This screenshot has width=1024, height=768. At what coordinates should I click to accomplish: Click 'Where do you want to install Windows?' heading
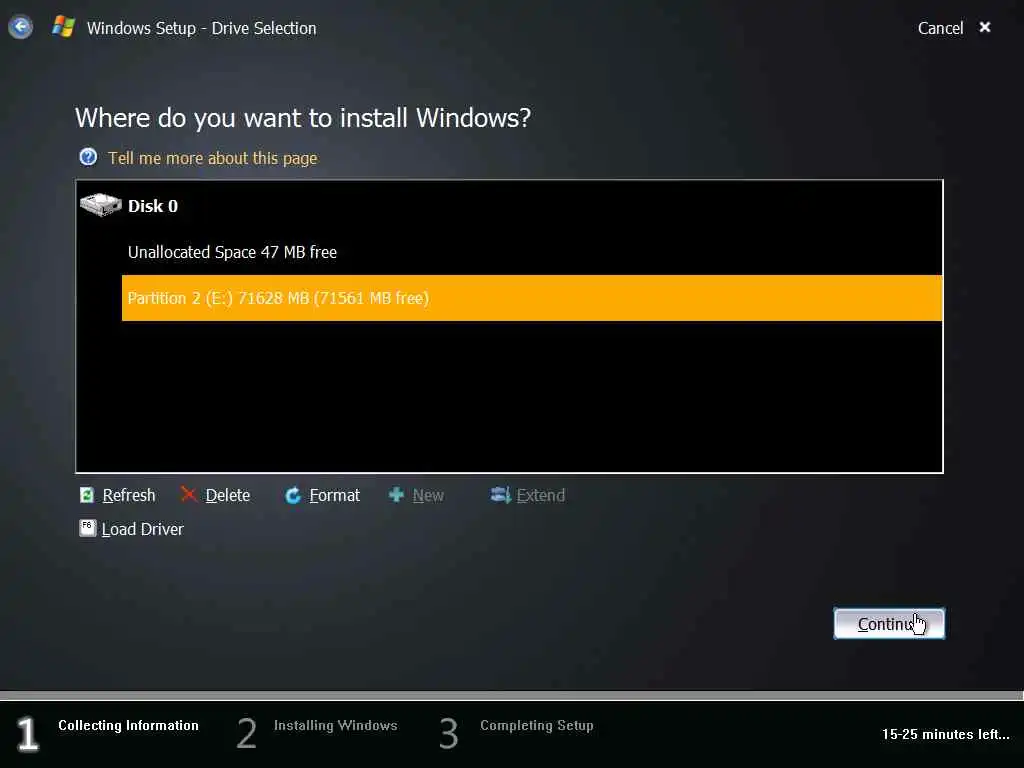click(303, 118)
